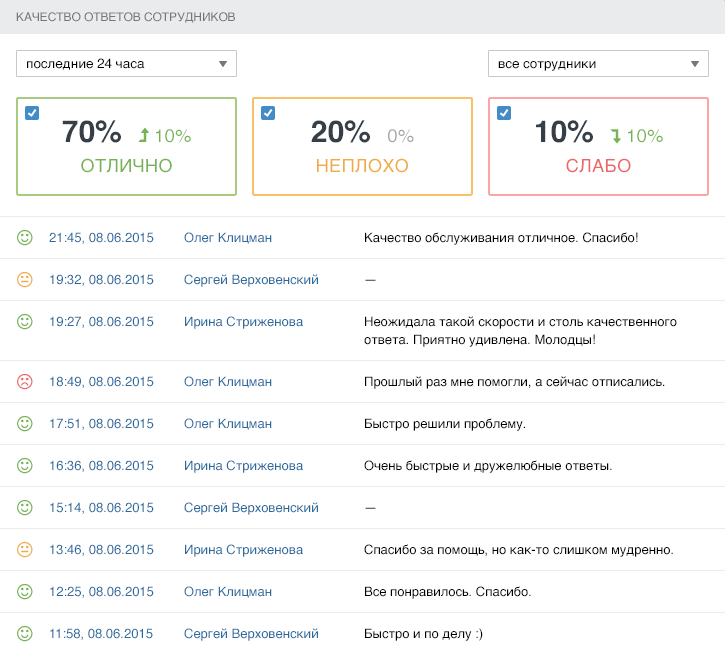The height and width of the screenshot is (654, 725).
Task: Uncheck the ОТЛИЧНО rating filter checkbox
Action: pyautogui.click(x=32, y=113)
